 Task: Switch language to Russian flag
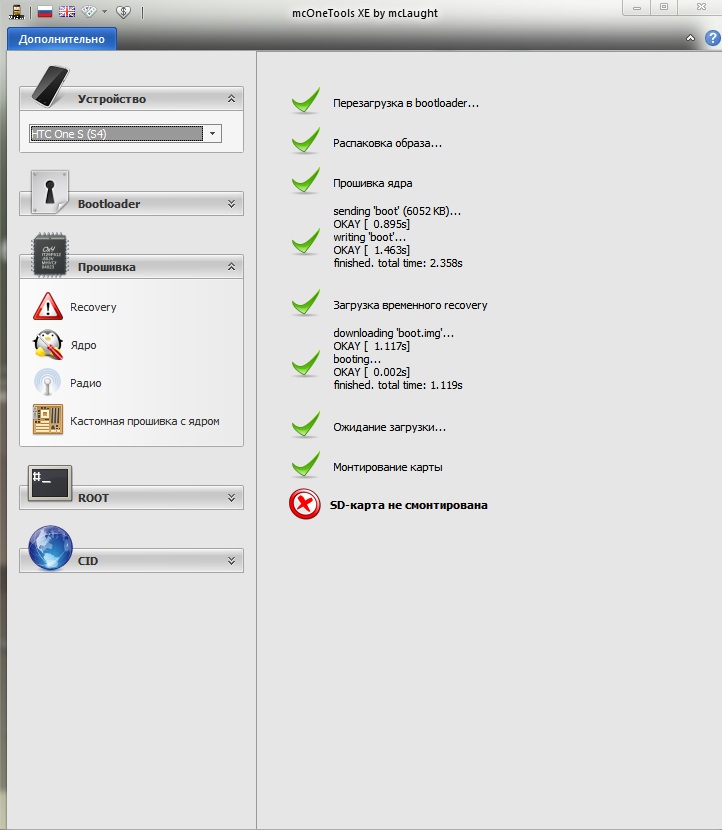tap(45, 12)
